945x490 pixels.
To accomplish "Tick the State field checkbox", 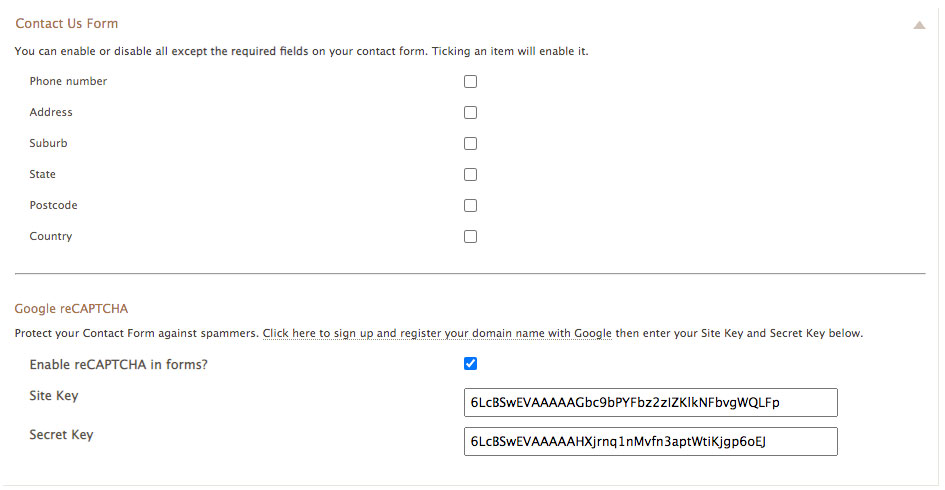I will [x=470, y=175].
